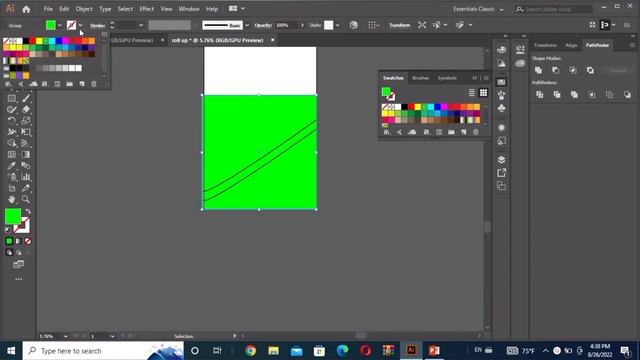640x360 pixels.
Task: Open the Effect menu
Action: click(x=147, y=9)
